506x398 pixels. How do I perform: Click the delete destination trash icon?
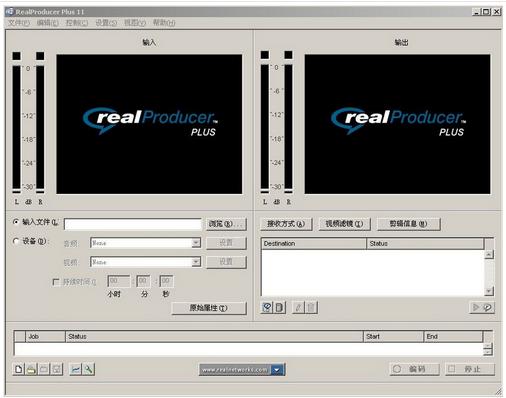pos(311,307)
